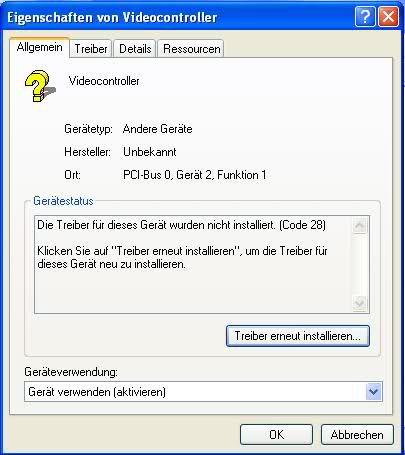The height and width of the screenshot is (455, 405).
Task: Open the Details tab
Action: pyautogui.click(x=135, y=49)
